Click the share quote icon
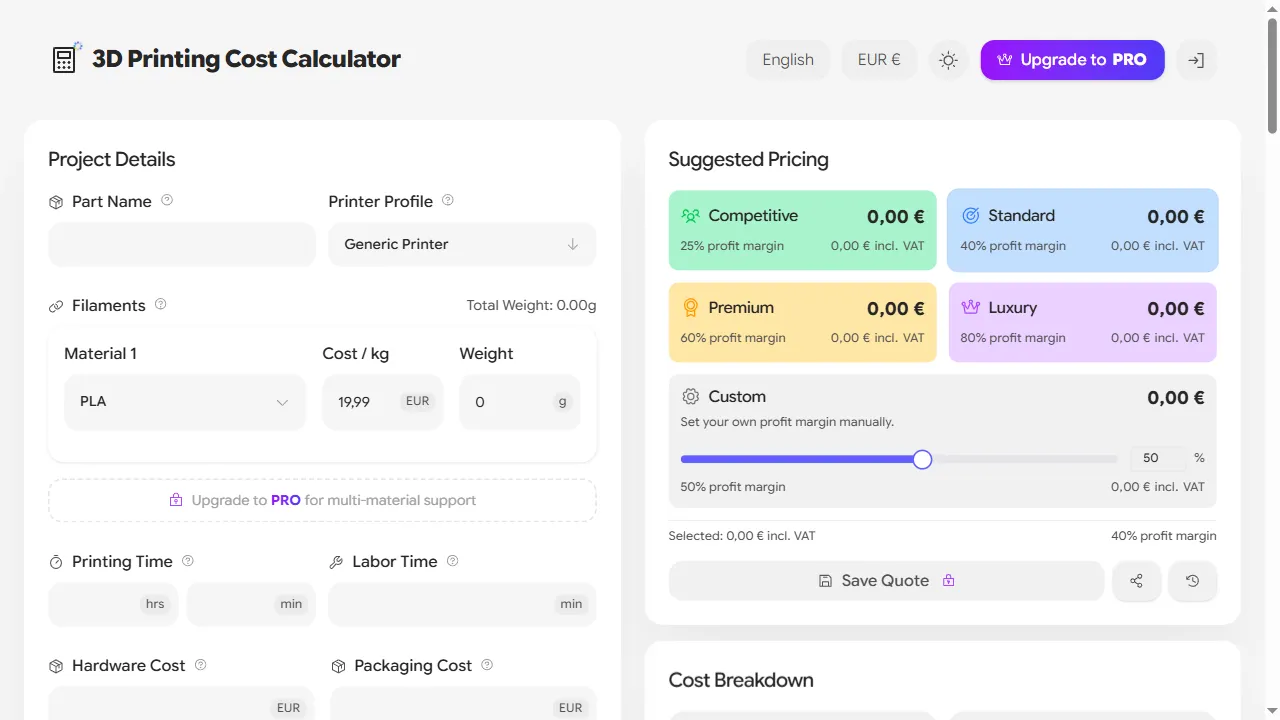Screen dimensions: 1280x720 pos(1136,580)
